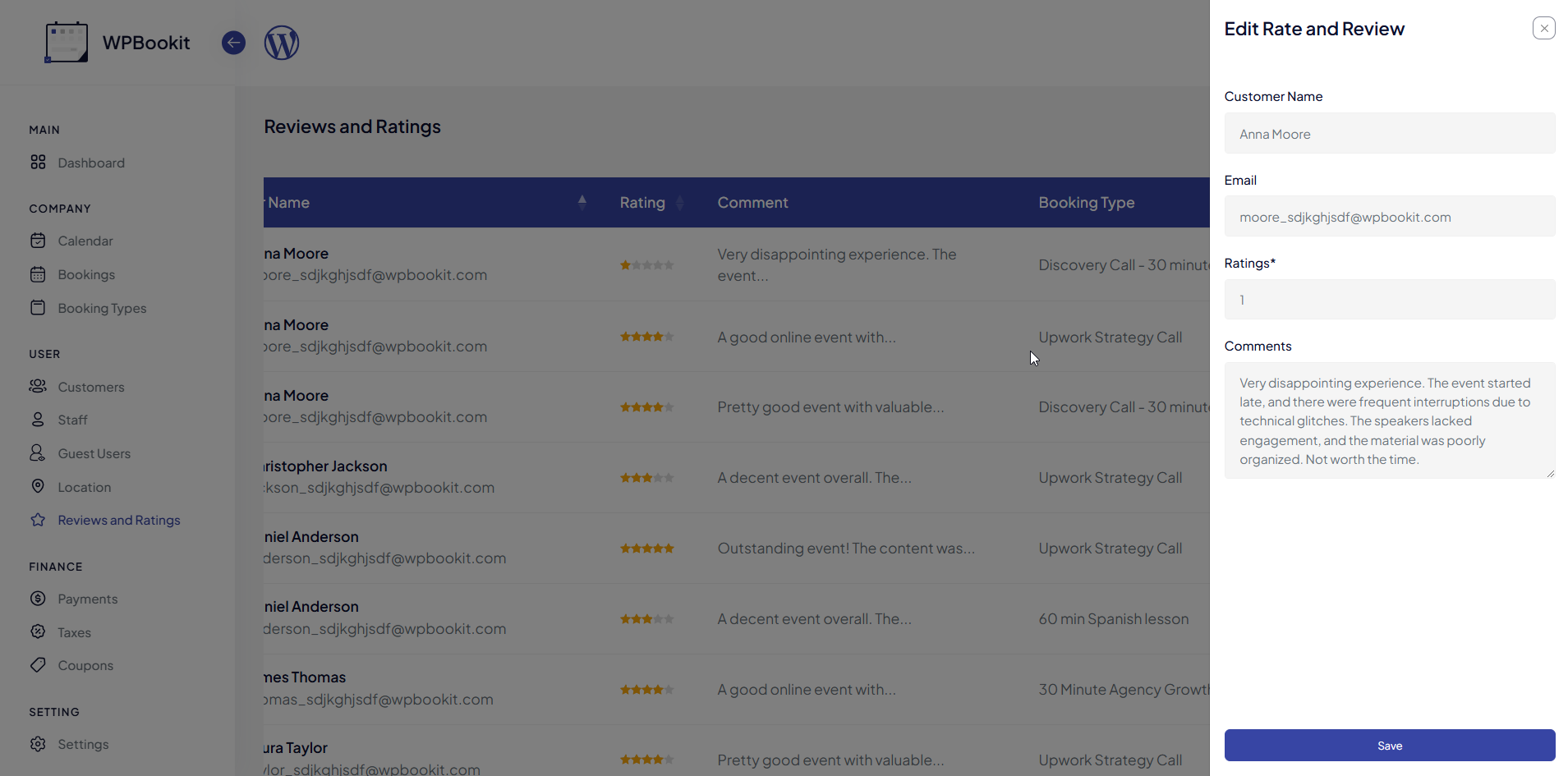
Task: Sort the table by Name column
Action: (582, 202)
